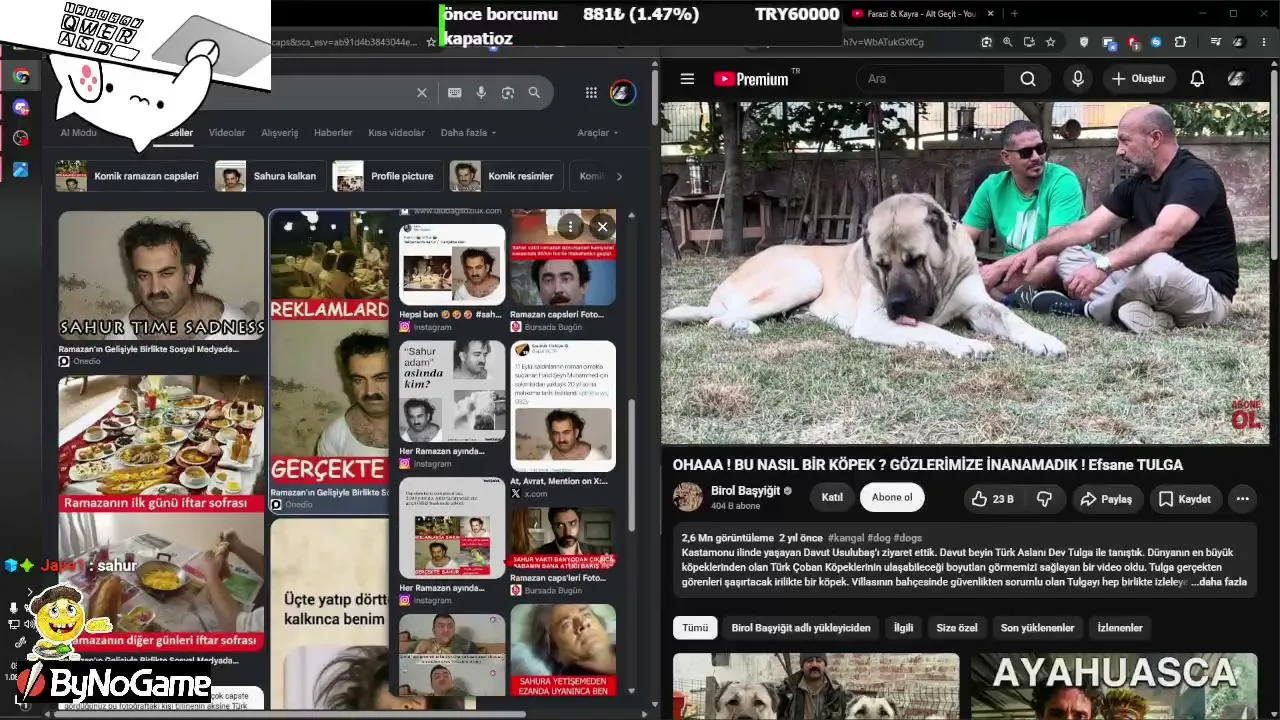Switch to Haberler search tab
Viewport: 1280px width, 720px height.
333,133
